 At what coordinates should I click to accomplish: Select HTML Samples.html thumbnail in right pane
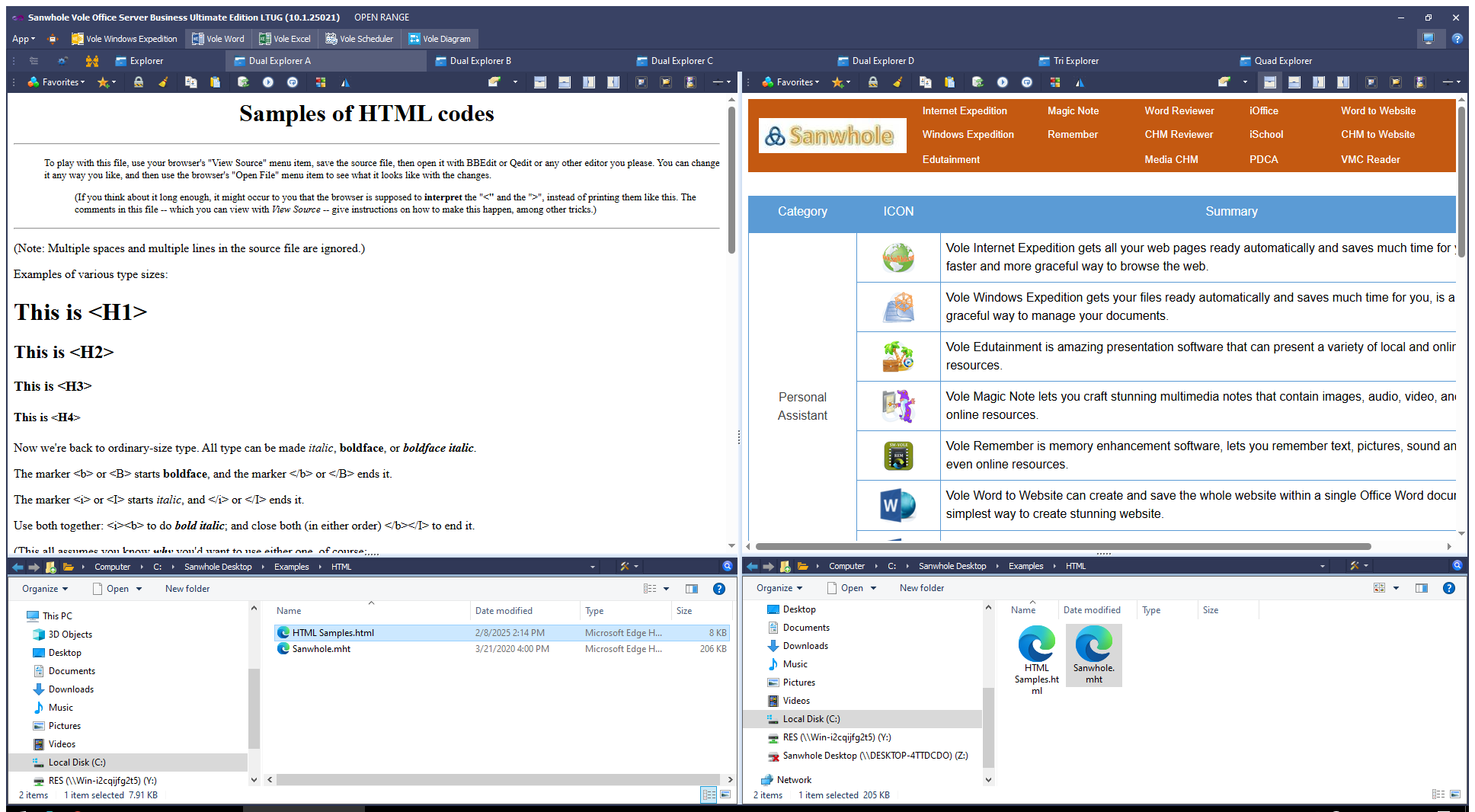[x=1036, y=660]
